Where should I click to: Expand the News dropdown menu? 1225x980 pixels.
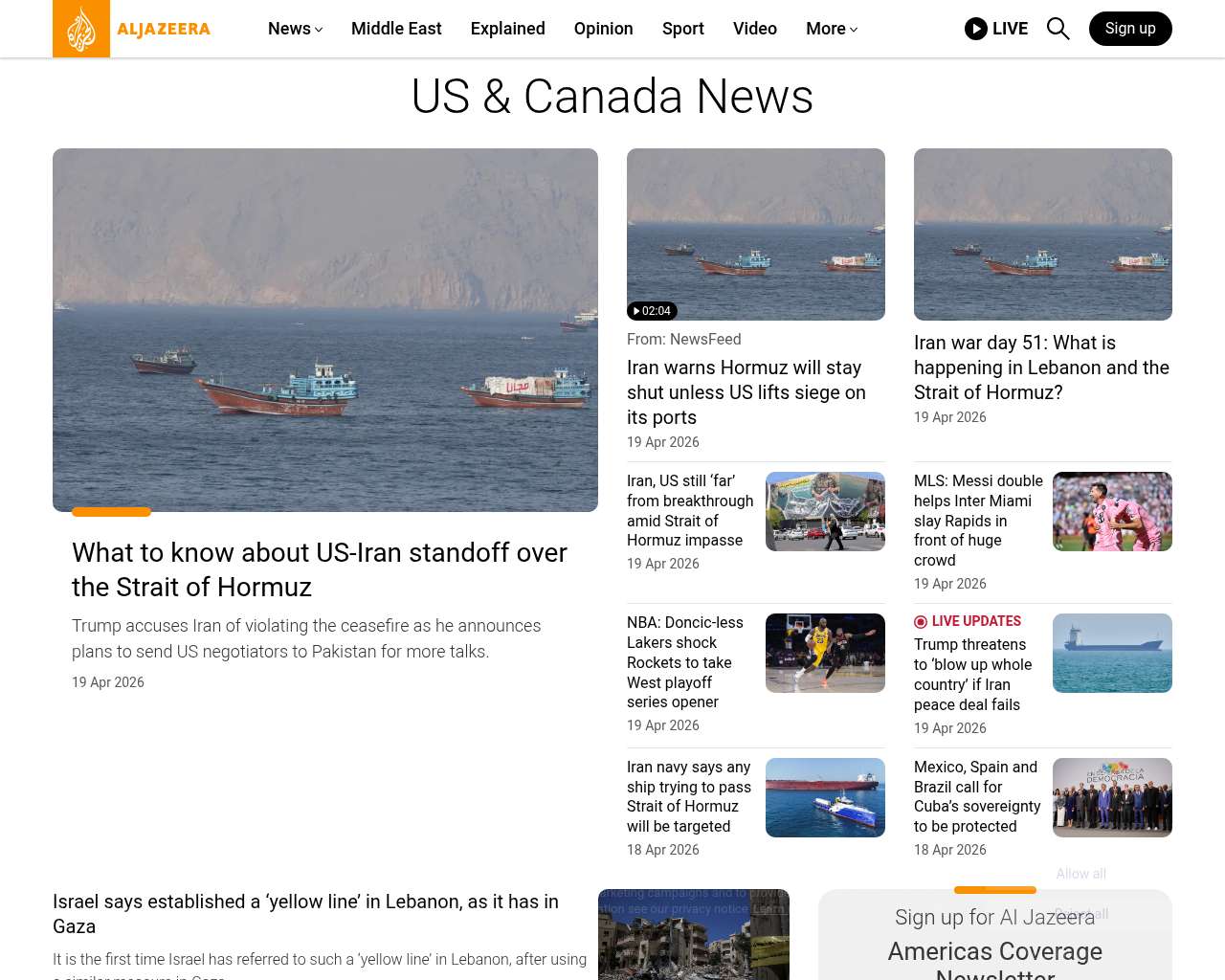click(295, 29)
